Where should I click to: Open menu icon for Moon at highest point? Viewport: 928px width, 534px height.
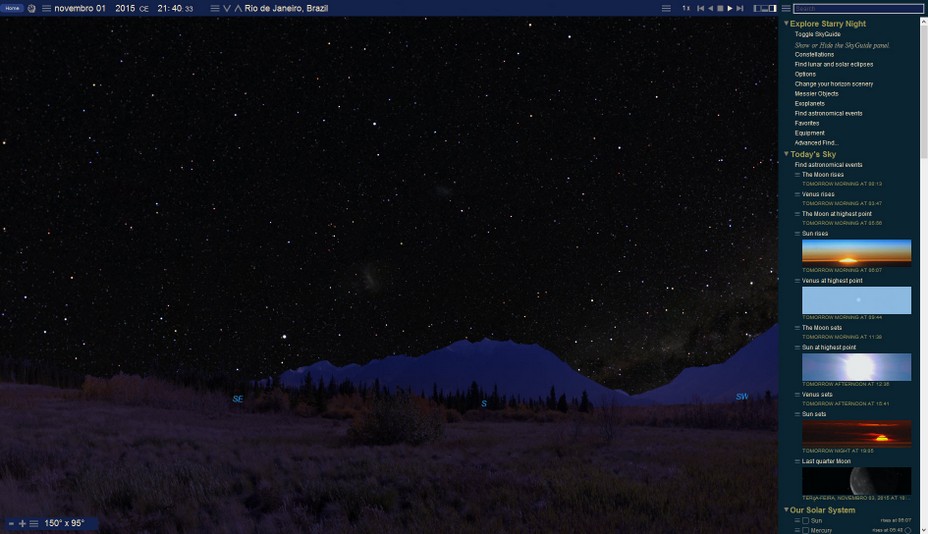point(797,214)
